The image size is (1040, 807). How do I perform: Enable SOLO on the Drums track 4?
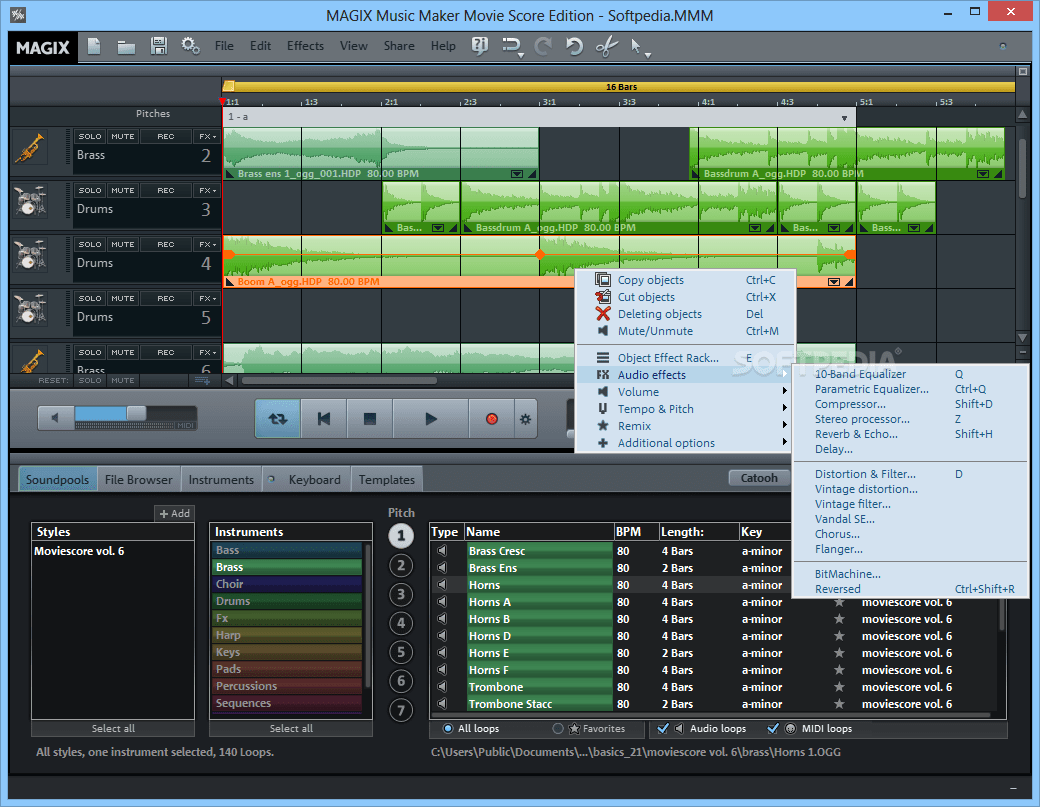coord(89,244)
